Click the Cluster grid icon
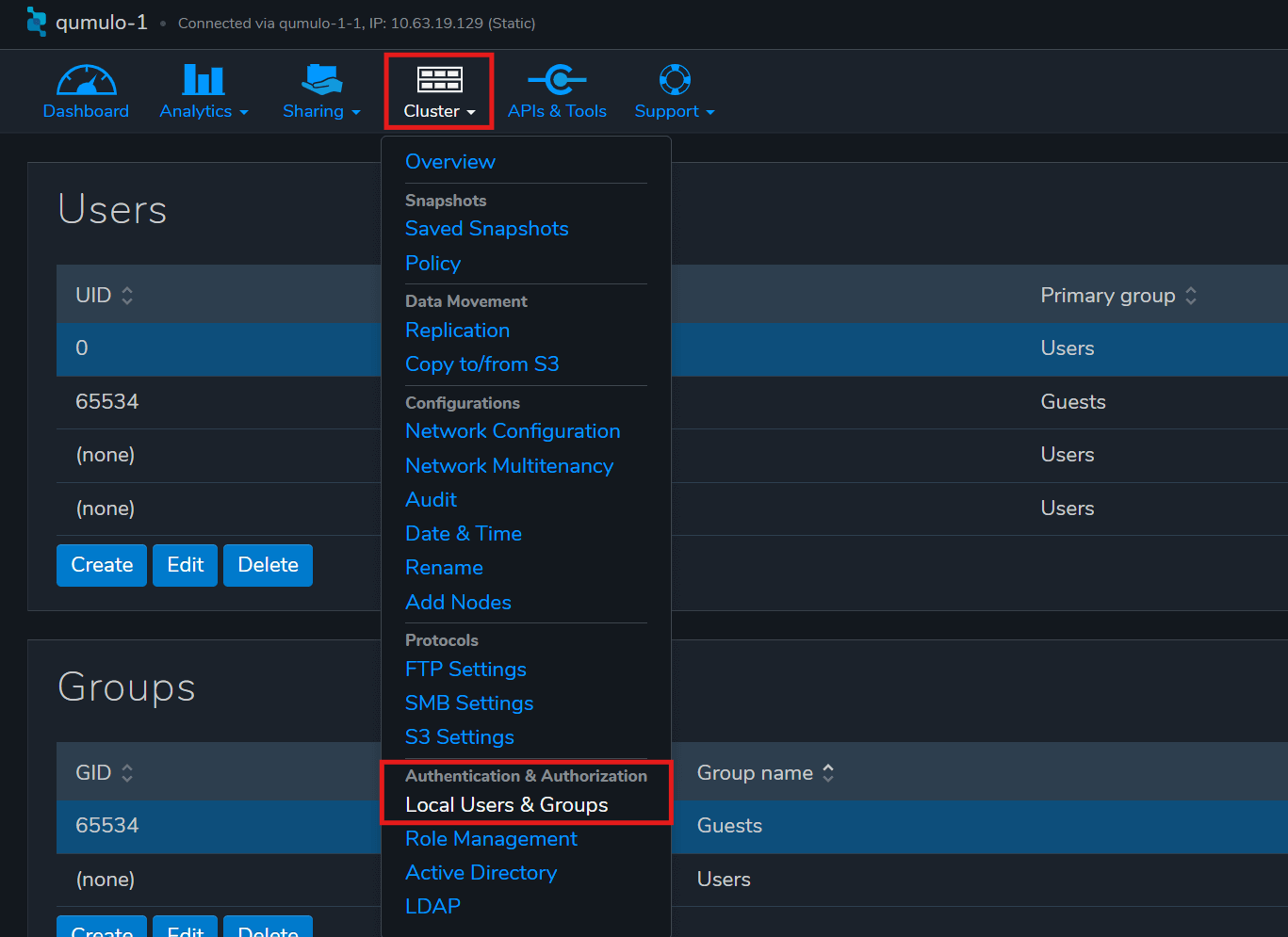The height and width of the screenshot is (937, 1288). [439, 80]
